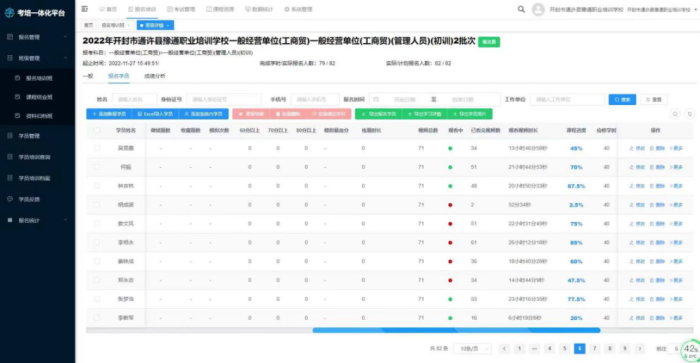Go to next page with right arrow

pos(640,349)
